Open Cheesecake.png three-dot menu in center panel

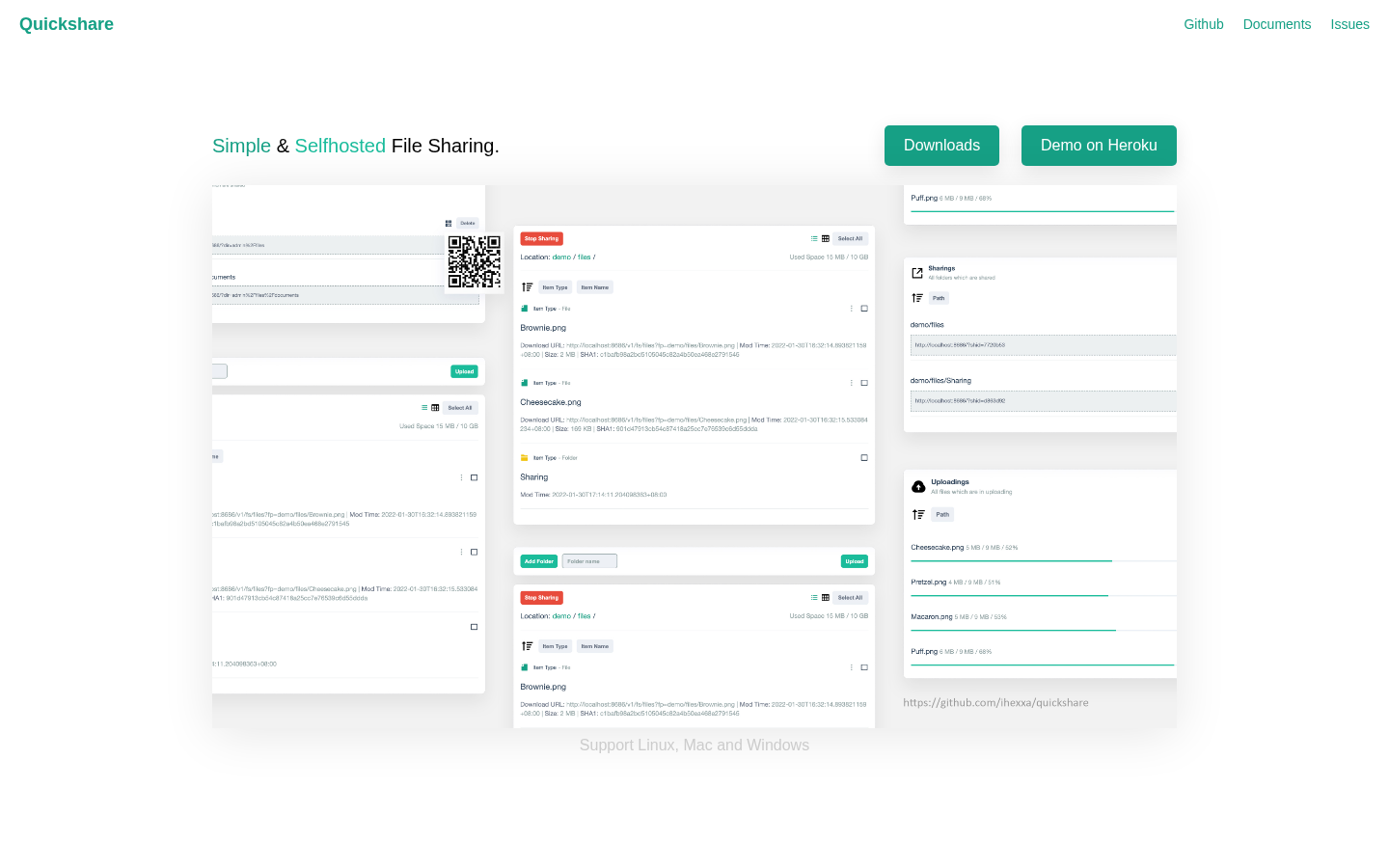pyautogui.click(x=851, y=383)
